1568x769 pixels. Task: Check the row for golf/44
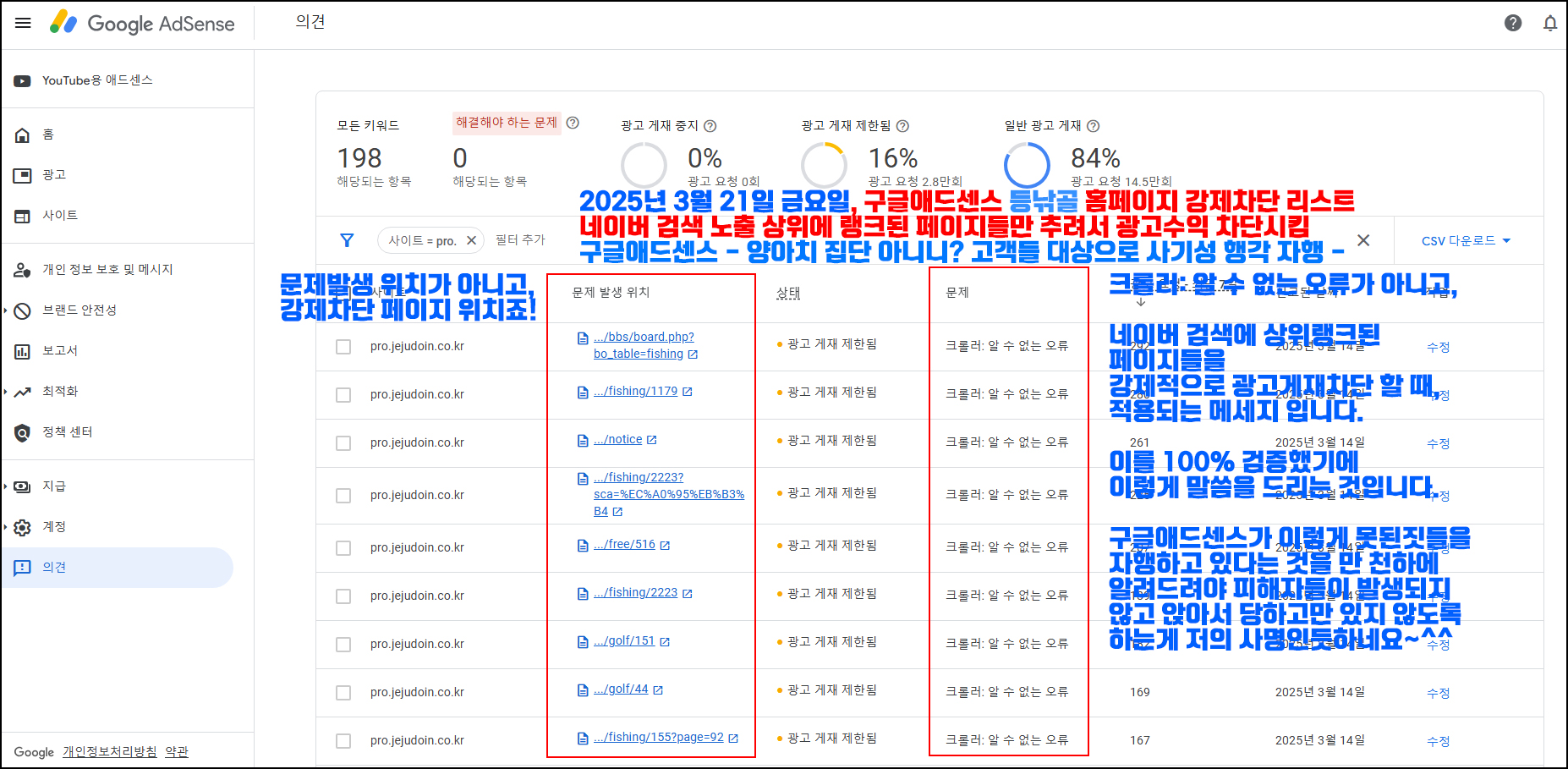coord(343,693)
